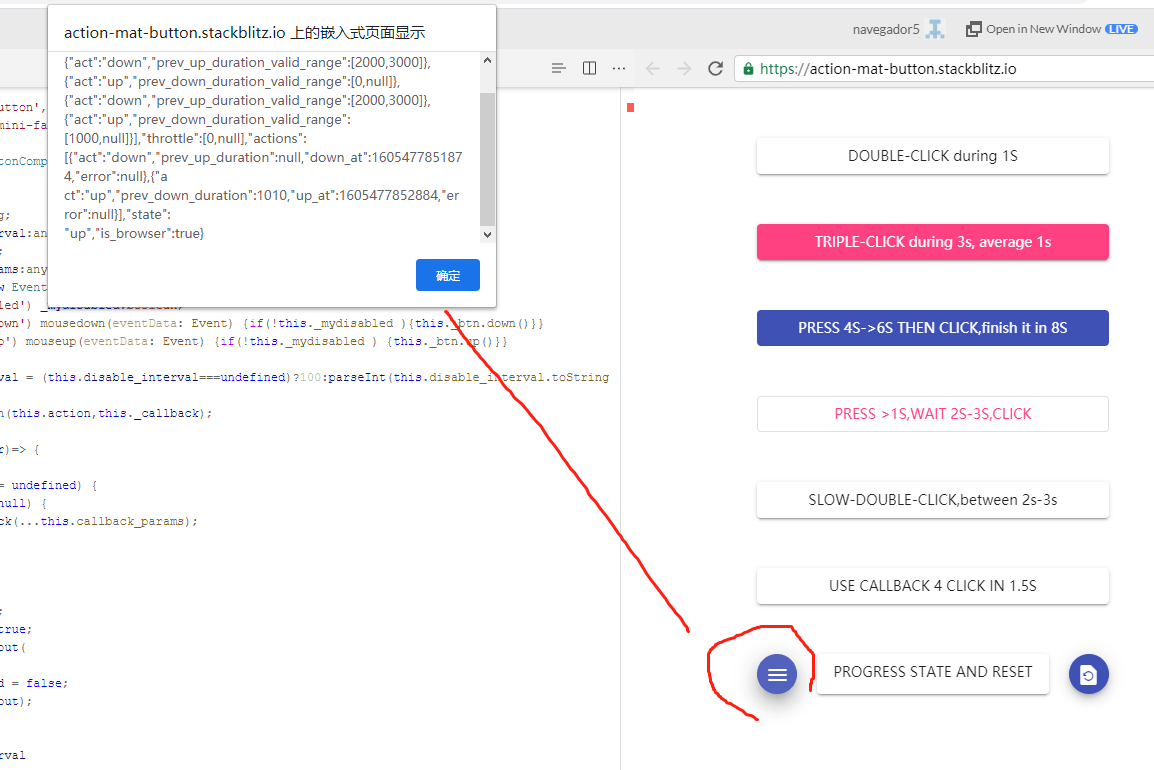Click the PROGRESS STATE AND RESET button
This screenshot has width=1154, height=770.
point(932,673)
